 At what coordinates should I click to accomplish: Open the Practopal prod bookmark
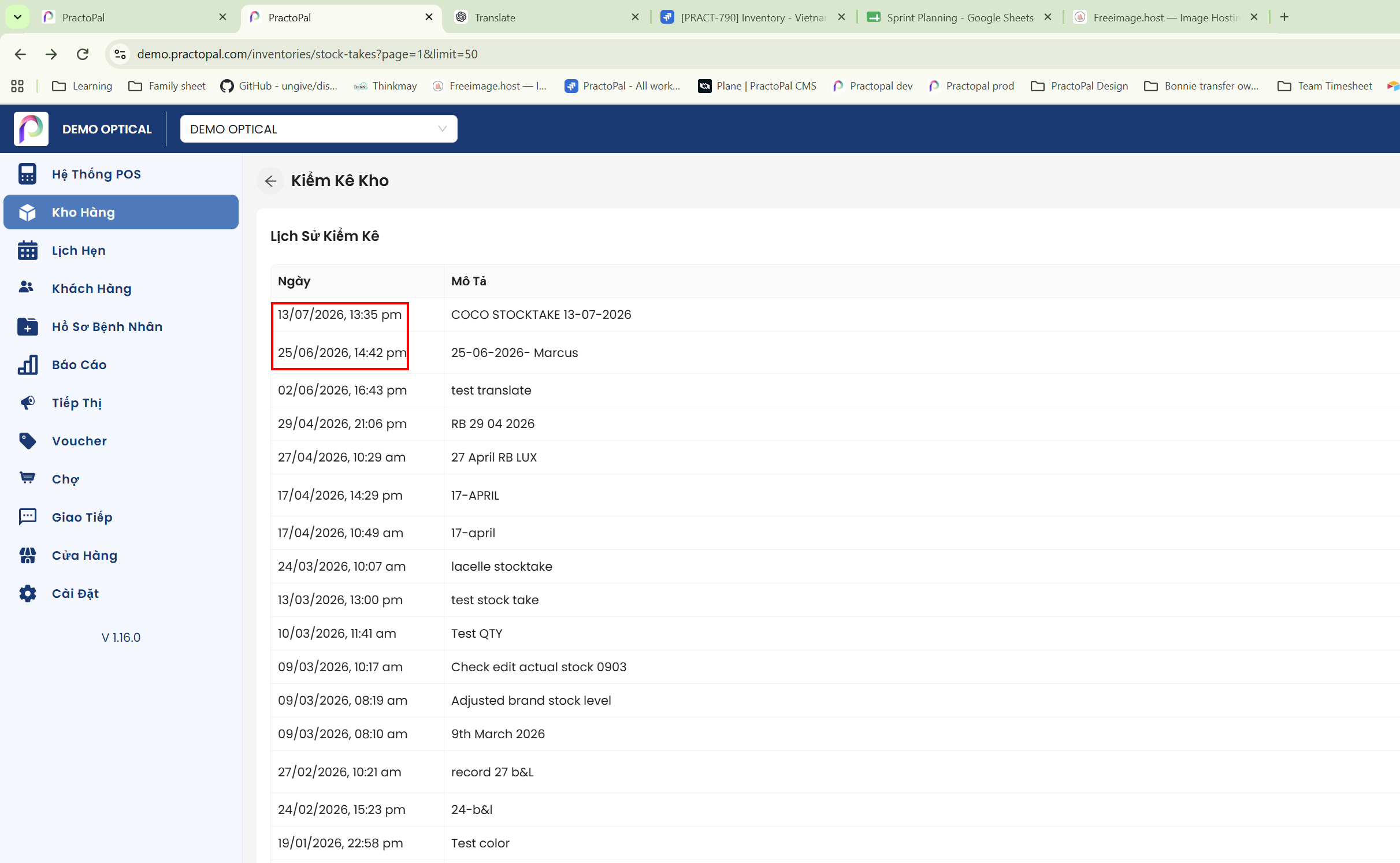pos(972,86)
